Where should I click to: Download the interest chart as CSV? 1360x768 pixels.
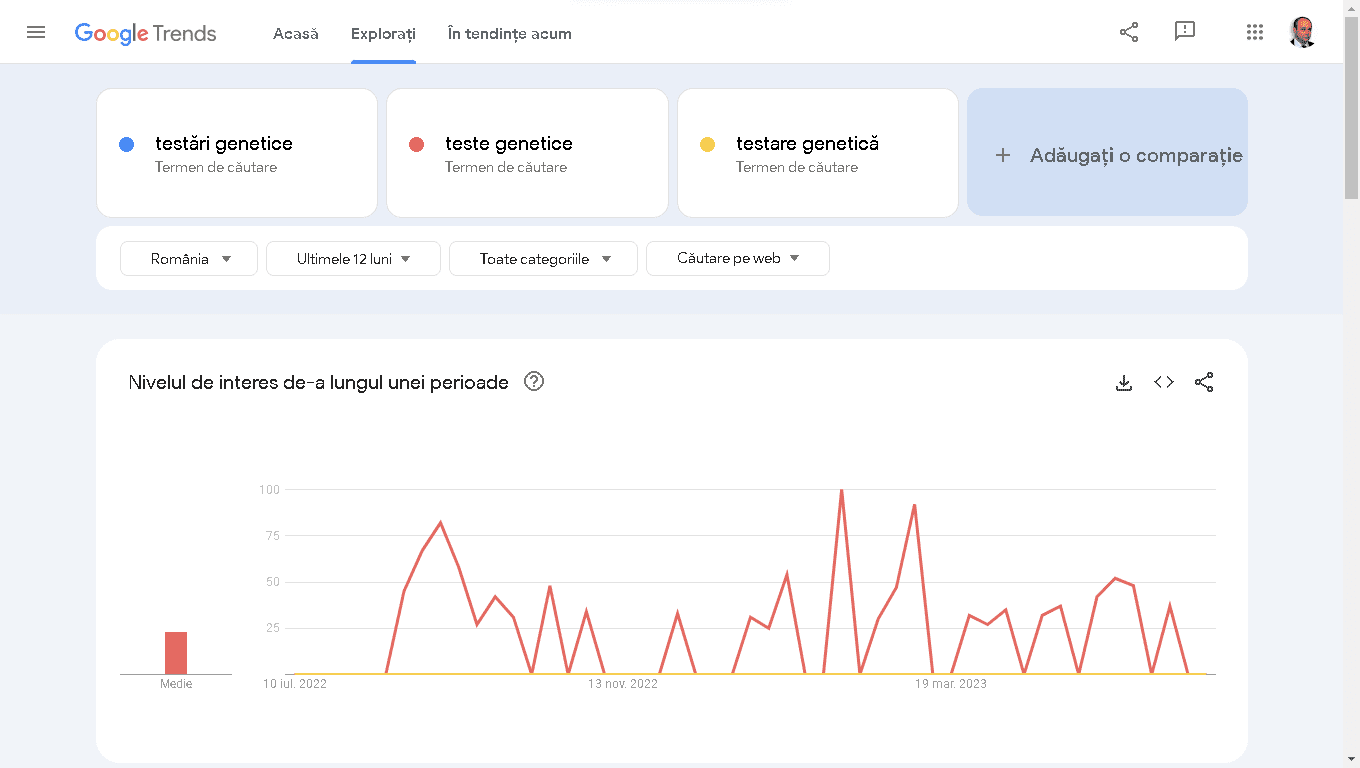coord(1124,382)
